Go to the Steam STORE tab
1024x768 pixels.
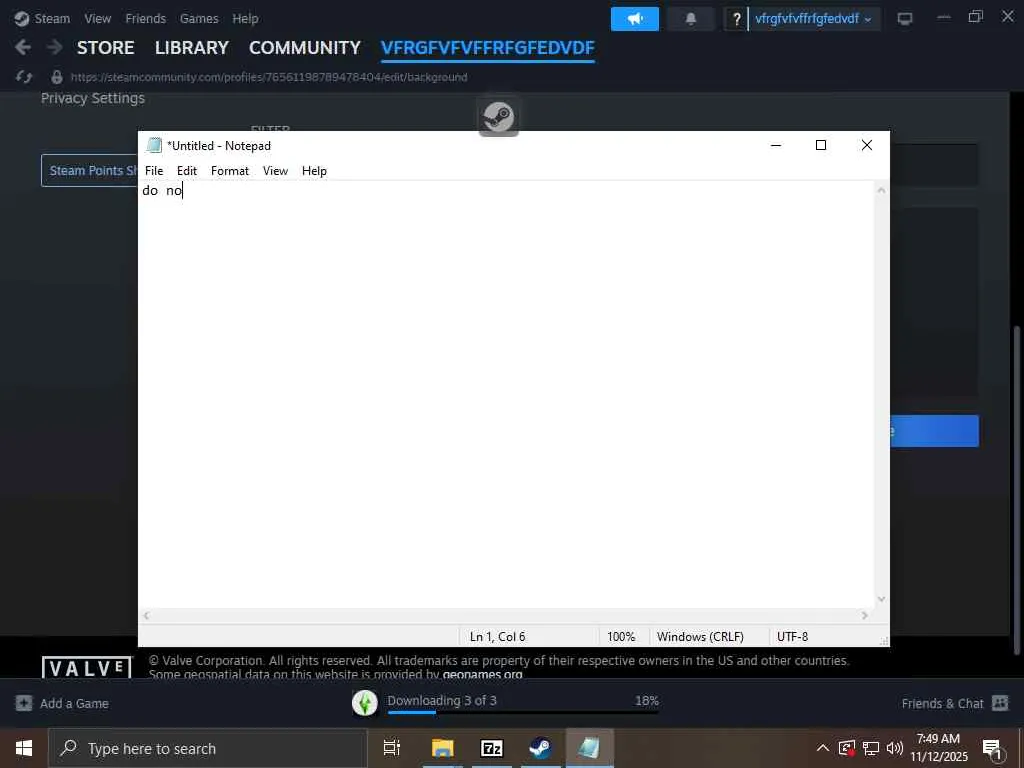point(106,48)
